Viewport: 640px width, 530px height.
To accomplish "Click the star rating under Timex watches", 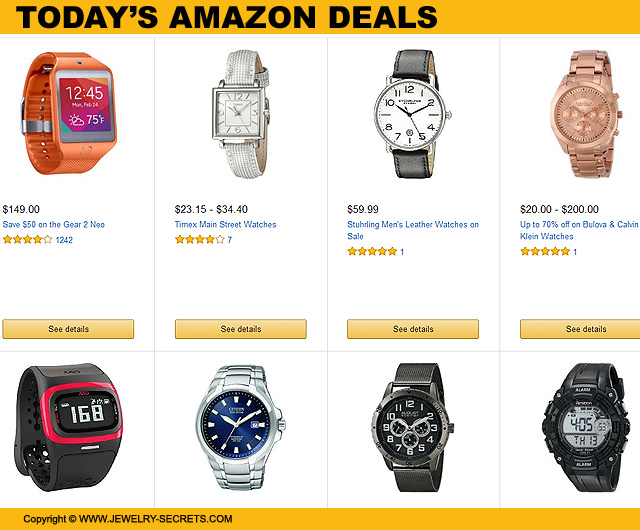I will pos(200,240).
